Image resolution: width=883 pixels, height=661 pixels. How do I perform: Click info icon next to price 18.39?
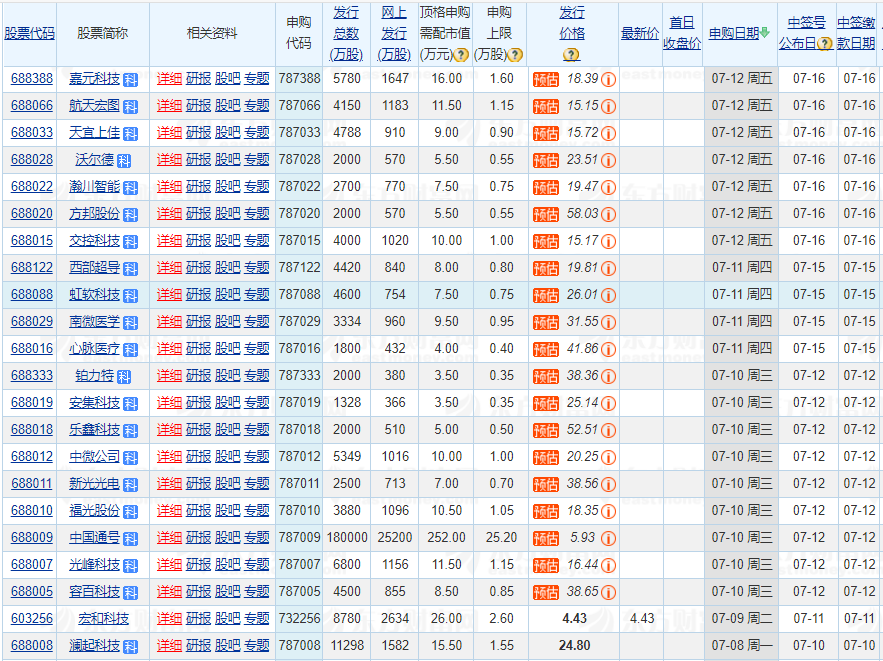coord(608,79)
